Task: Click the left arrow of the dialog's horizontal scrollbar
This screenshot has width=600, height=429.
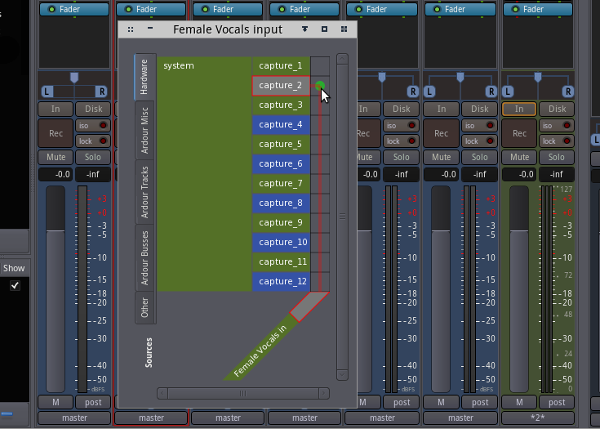Action: point(162,393)
